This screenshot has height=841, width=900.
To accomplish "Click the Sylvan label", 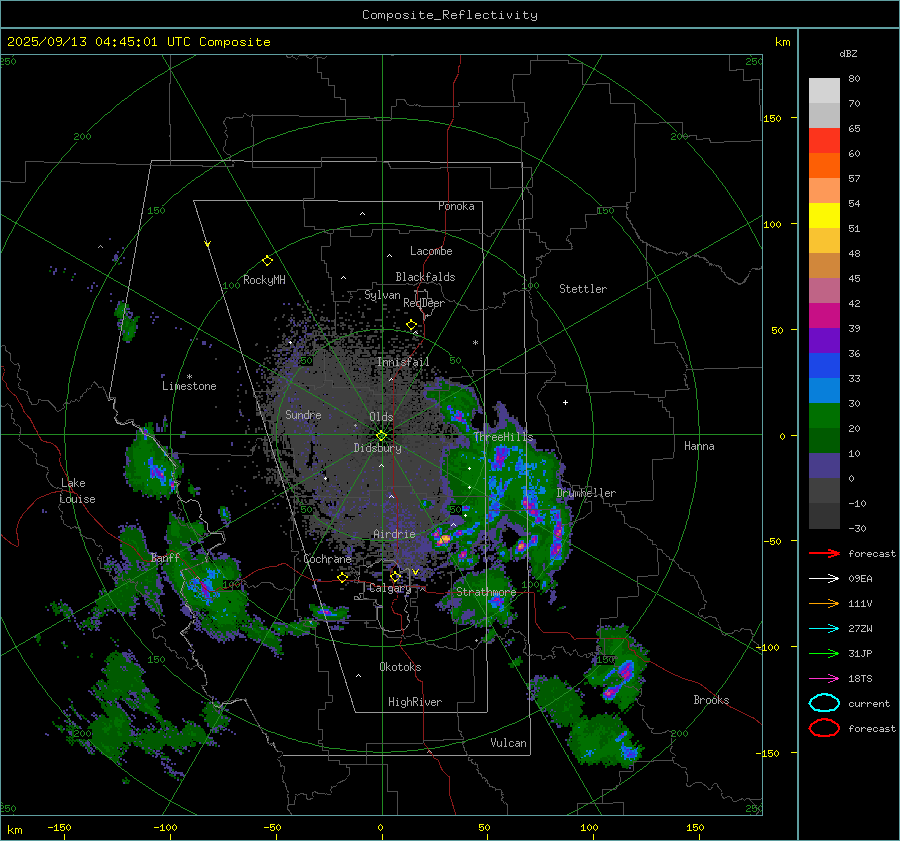I will point(382,295).
